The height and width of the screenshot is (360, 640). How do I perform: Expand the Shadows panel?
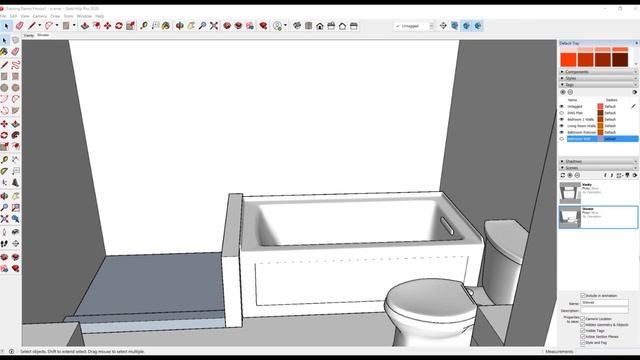(x=598, y=162)
